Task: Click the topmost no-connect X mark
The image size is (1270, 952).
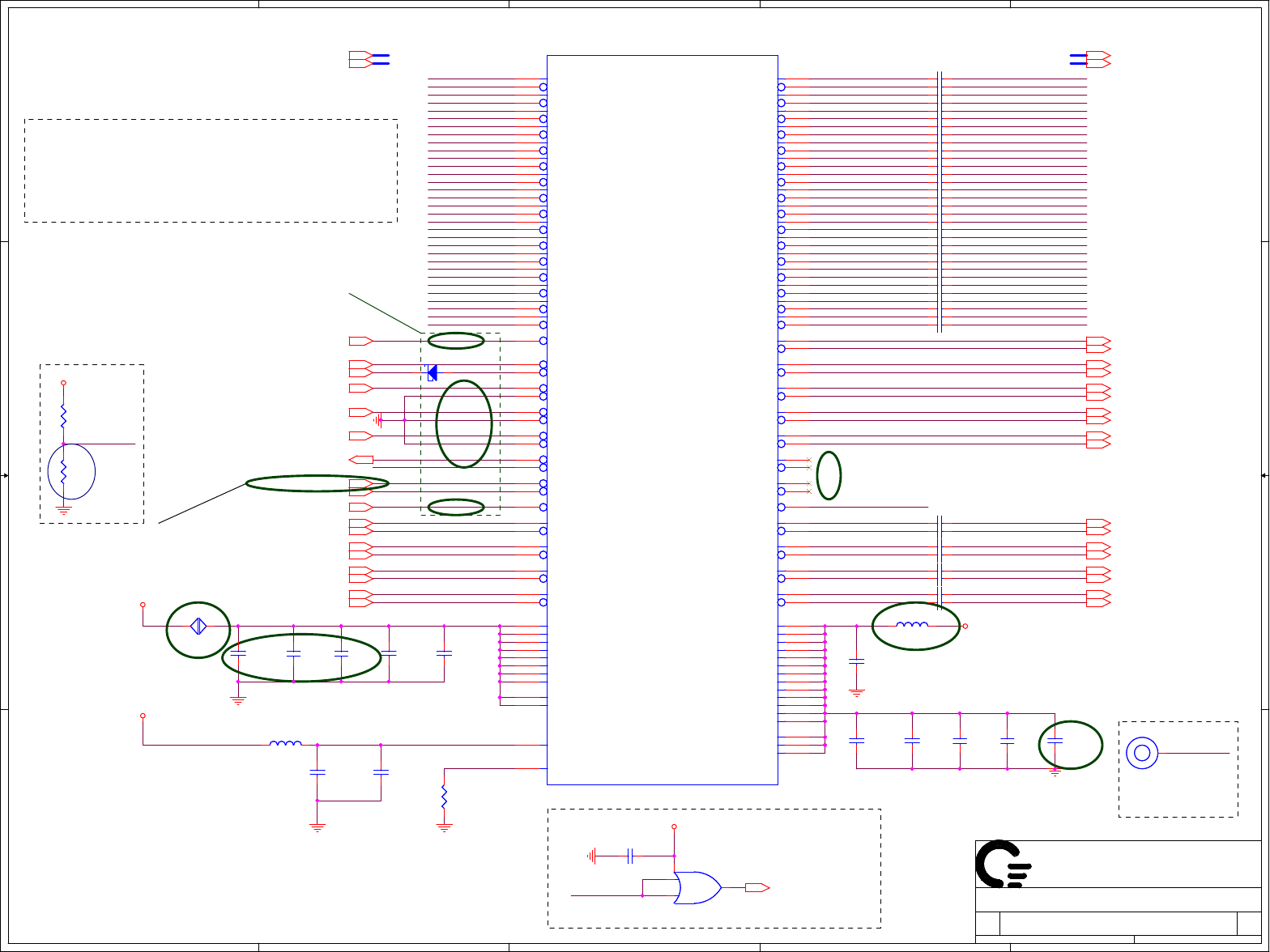Action: pyautogui.click(x=808, y=460)
